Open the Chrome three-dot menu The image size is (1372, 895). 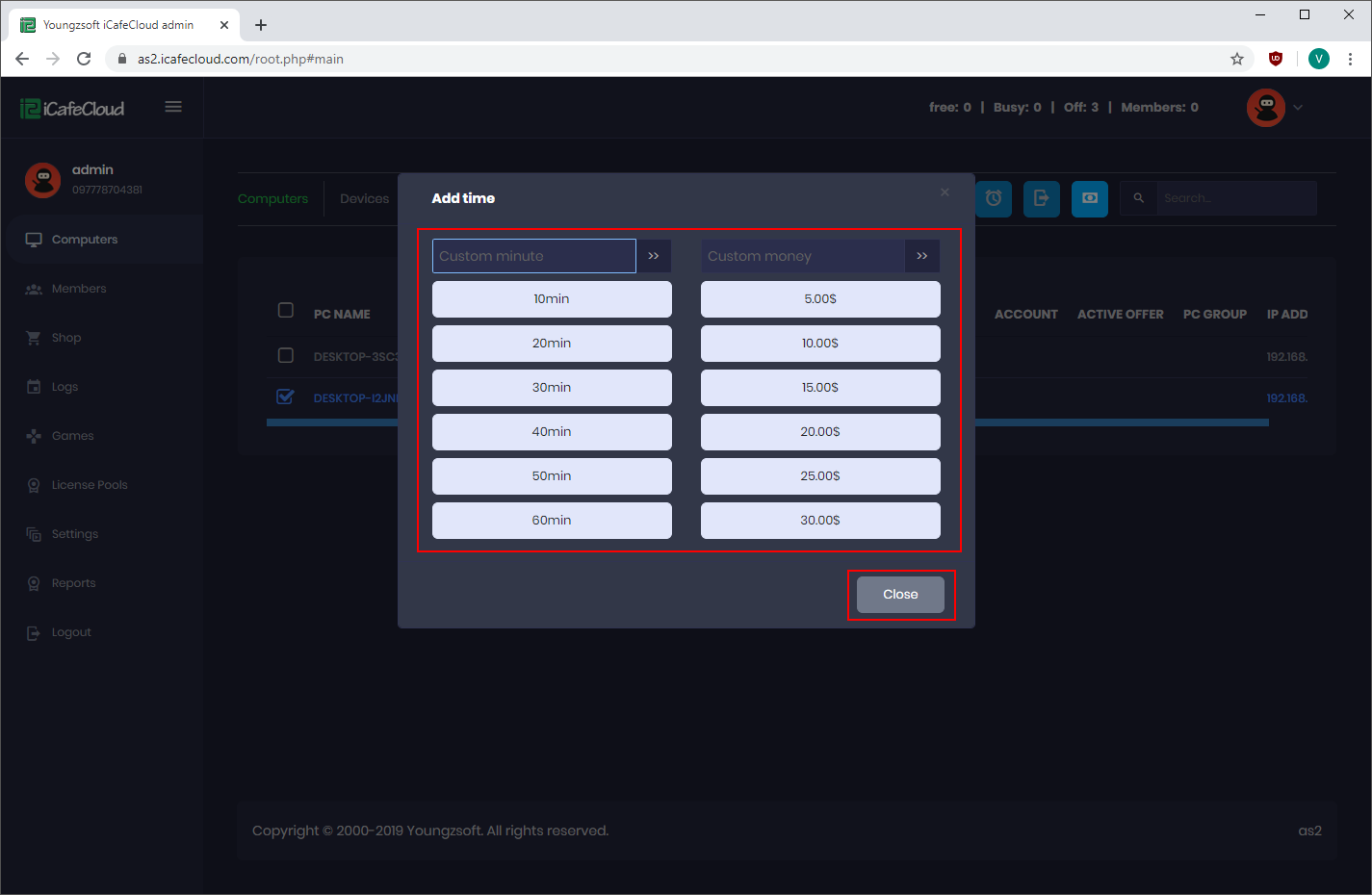pyautogui.click(x=1350, y=59)
